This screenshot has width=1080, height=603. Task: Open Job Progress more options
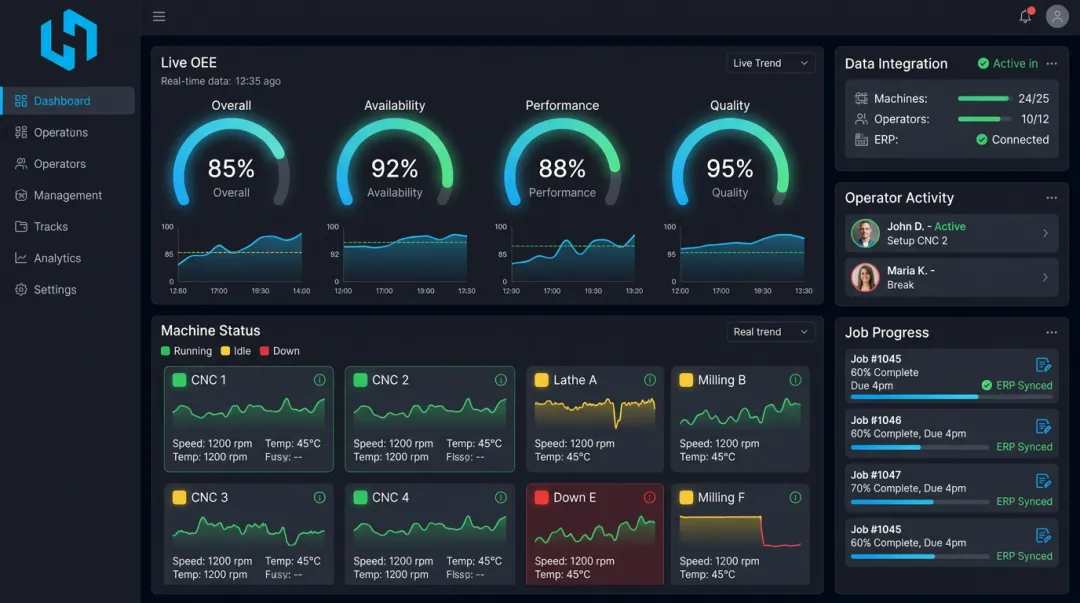(x=1051, y=332)
